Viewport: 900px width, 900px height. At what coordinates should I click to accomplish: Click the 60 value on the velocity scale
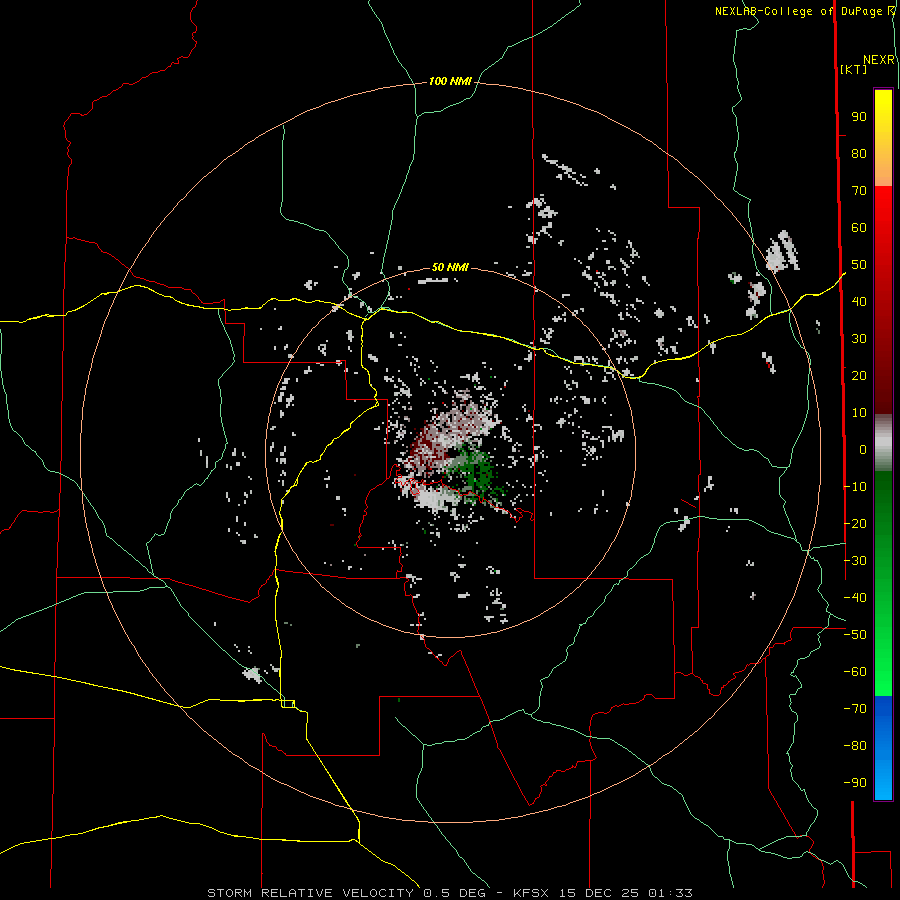[x=859, y=227]
